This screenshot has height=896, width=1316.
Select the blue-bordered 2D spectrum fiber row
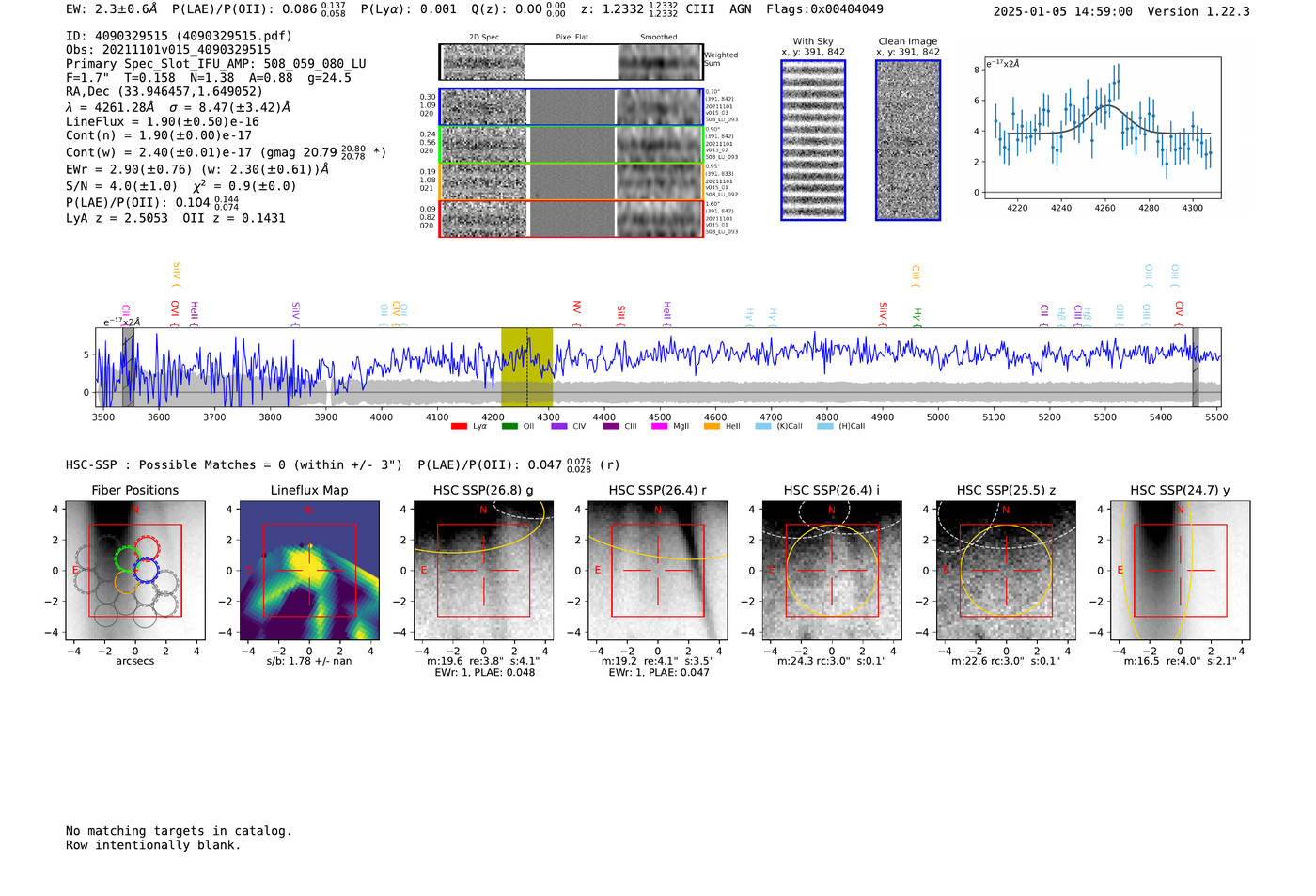(572, 107)
